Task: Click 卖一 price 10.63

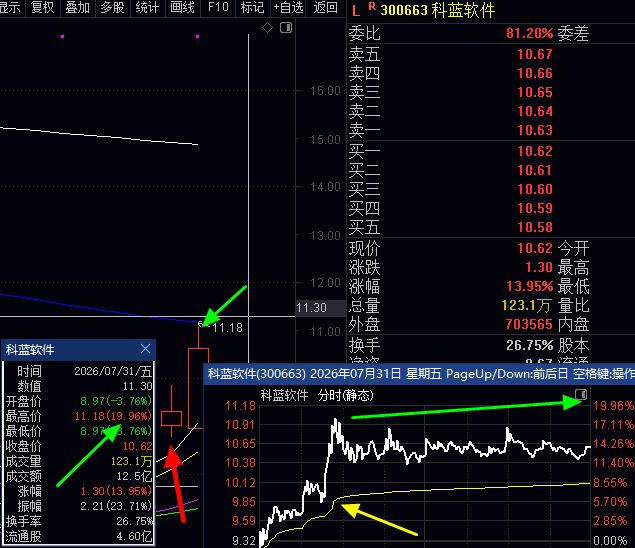Action: click(x=535, y=130)
